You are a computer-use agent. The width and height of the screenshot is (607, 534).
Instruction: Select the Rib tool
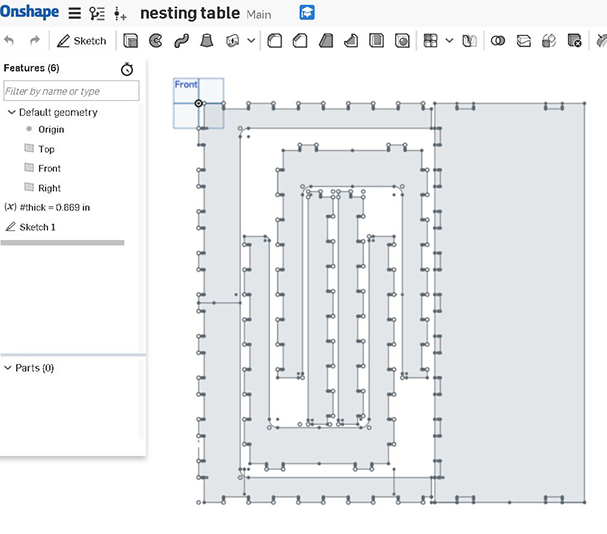click(x=351, y=41)
